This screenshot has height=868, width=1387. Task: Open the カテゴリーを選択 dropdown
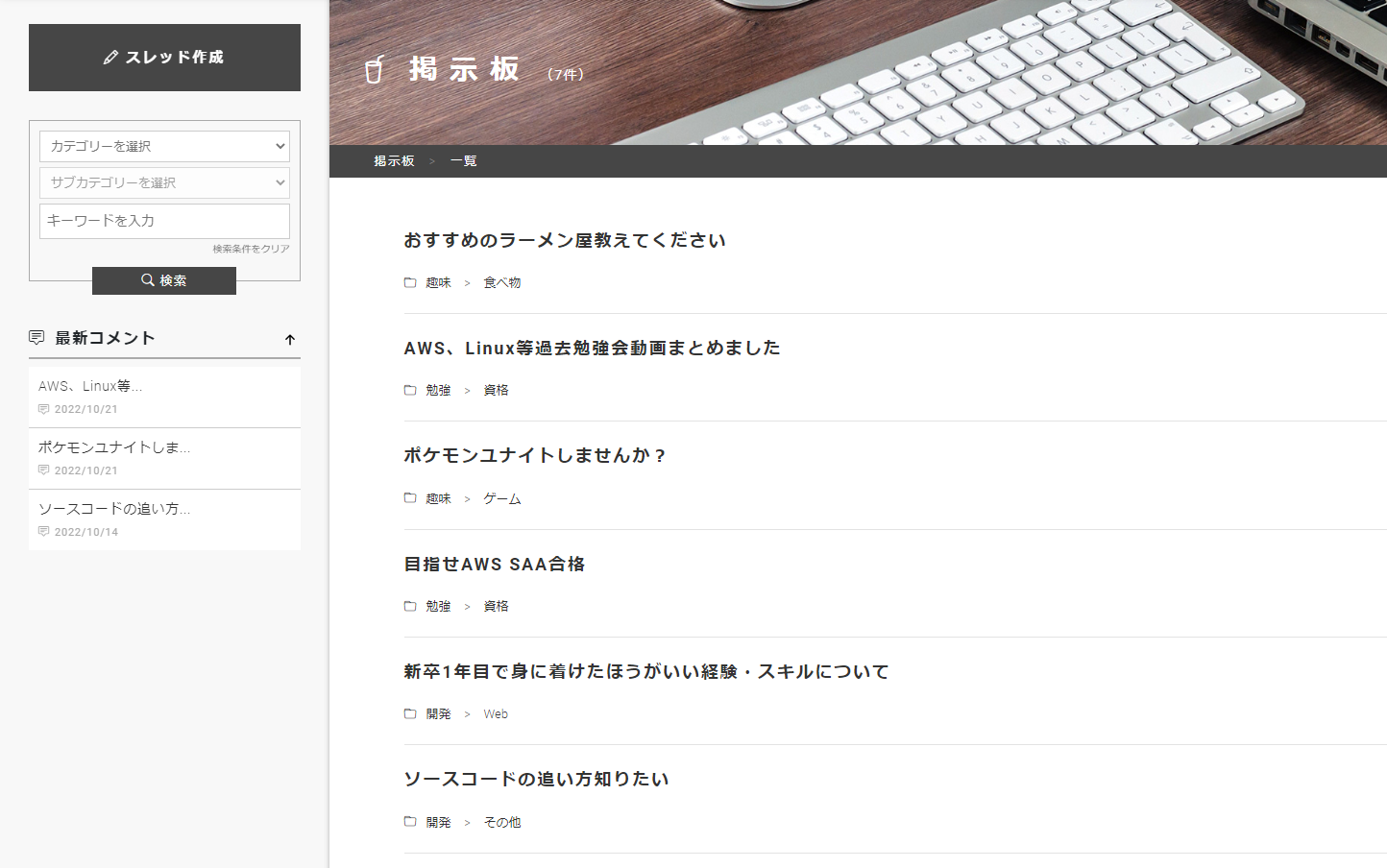164,147
